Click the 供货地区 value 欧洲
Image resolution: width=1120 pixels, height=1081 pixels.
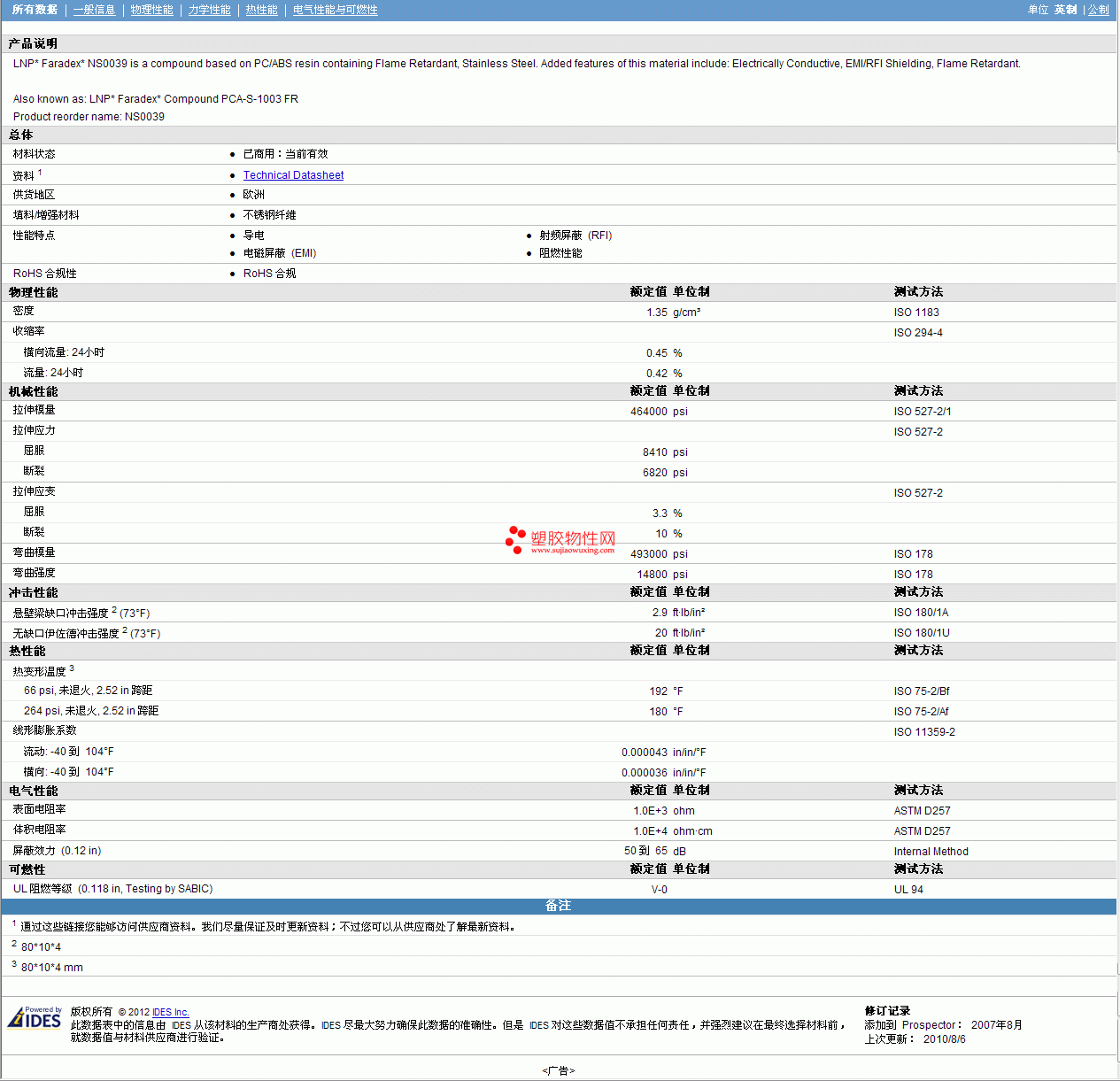click(x=253, y=195)
